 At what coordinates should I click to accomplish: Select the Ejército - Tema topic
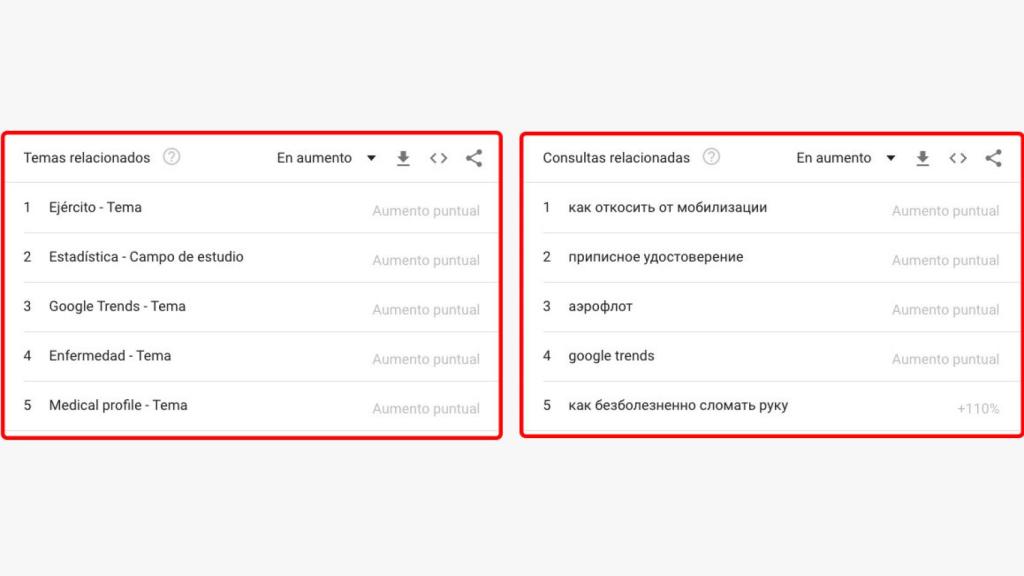click(95, 207)
